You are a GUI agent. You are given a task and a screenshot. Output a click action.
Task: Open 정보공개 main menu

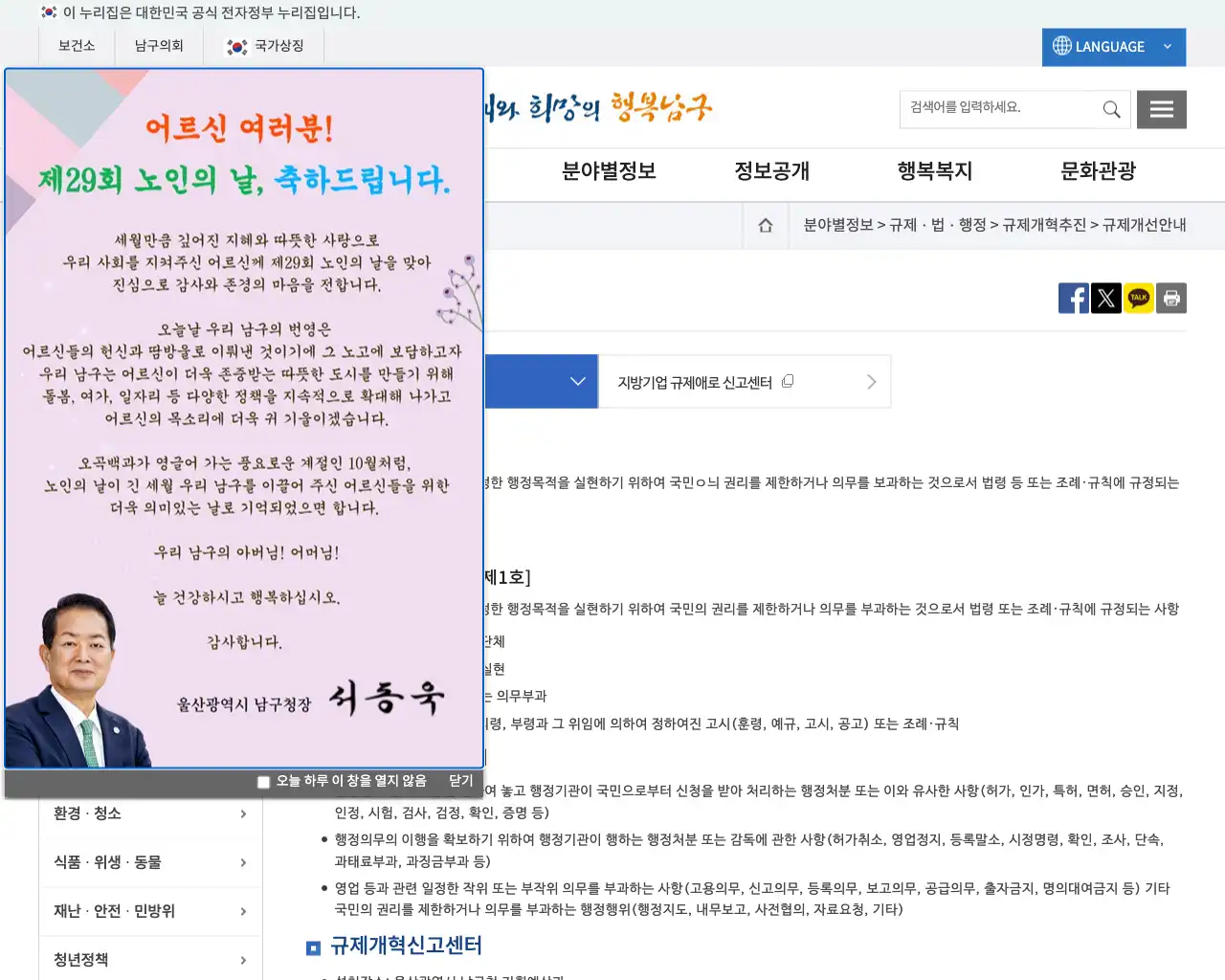[x=771, y=171]
